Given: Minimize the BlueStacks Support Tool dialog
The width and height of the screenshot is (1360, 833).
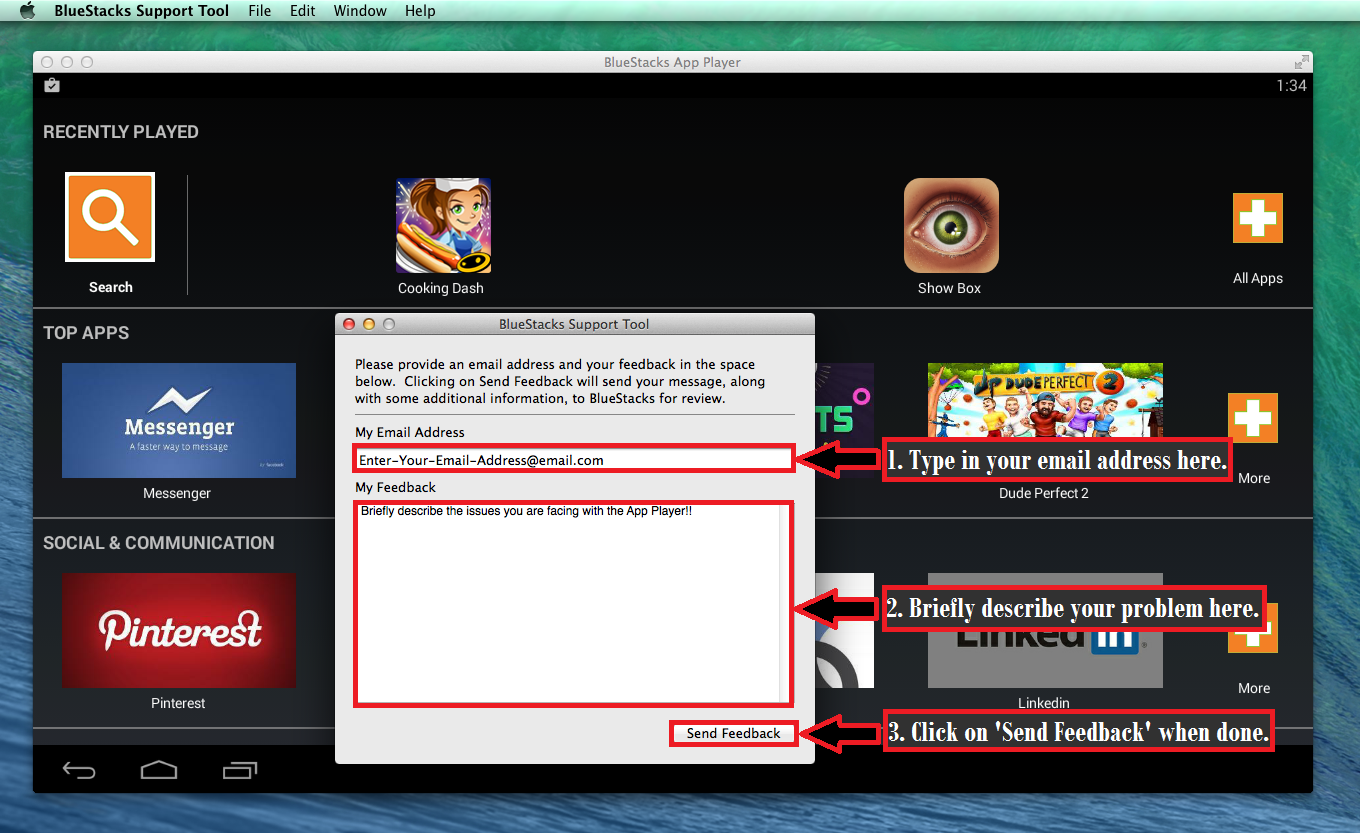Looking at the screenshot, I should (369, 324).
